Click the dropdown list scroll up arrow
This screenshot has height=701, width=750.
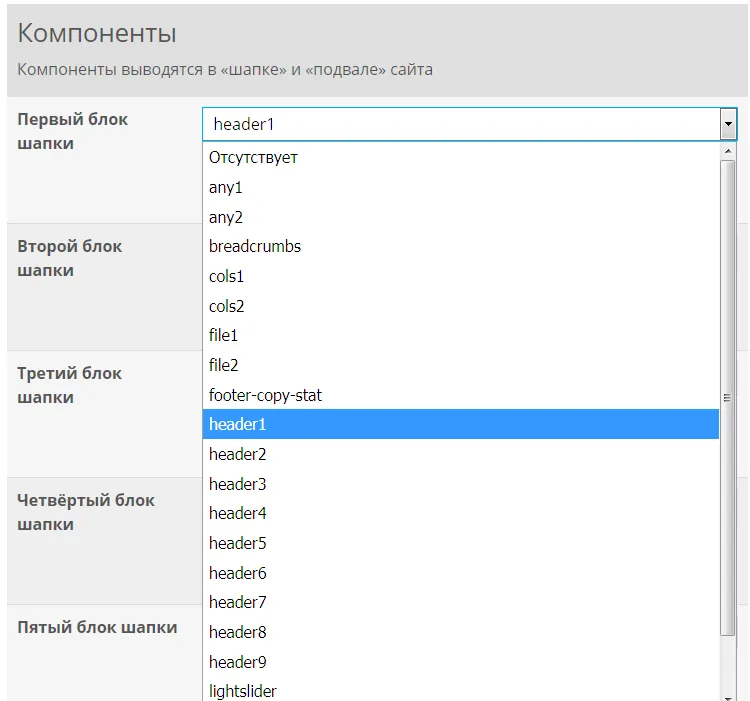[x=728, y=151]
